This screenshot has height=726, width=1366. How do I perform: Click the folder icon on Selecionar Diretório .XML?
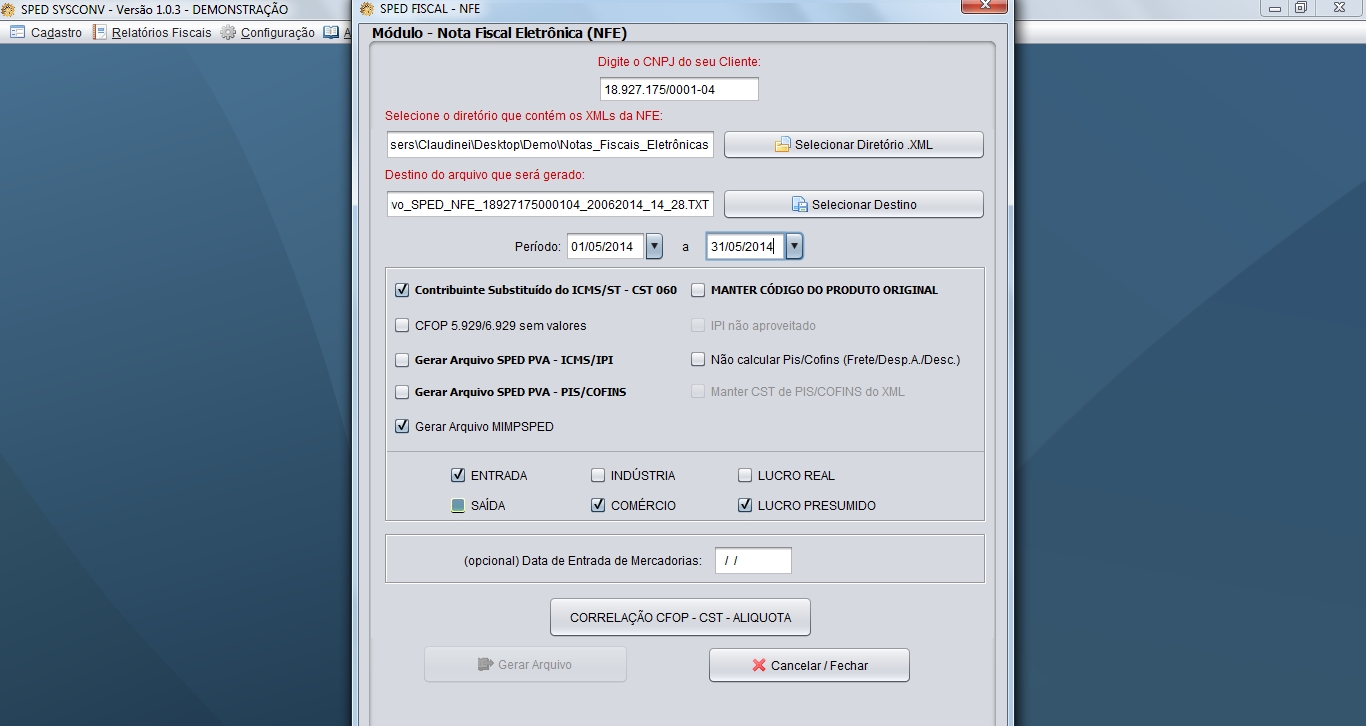[x=783, y=145]
